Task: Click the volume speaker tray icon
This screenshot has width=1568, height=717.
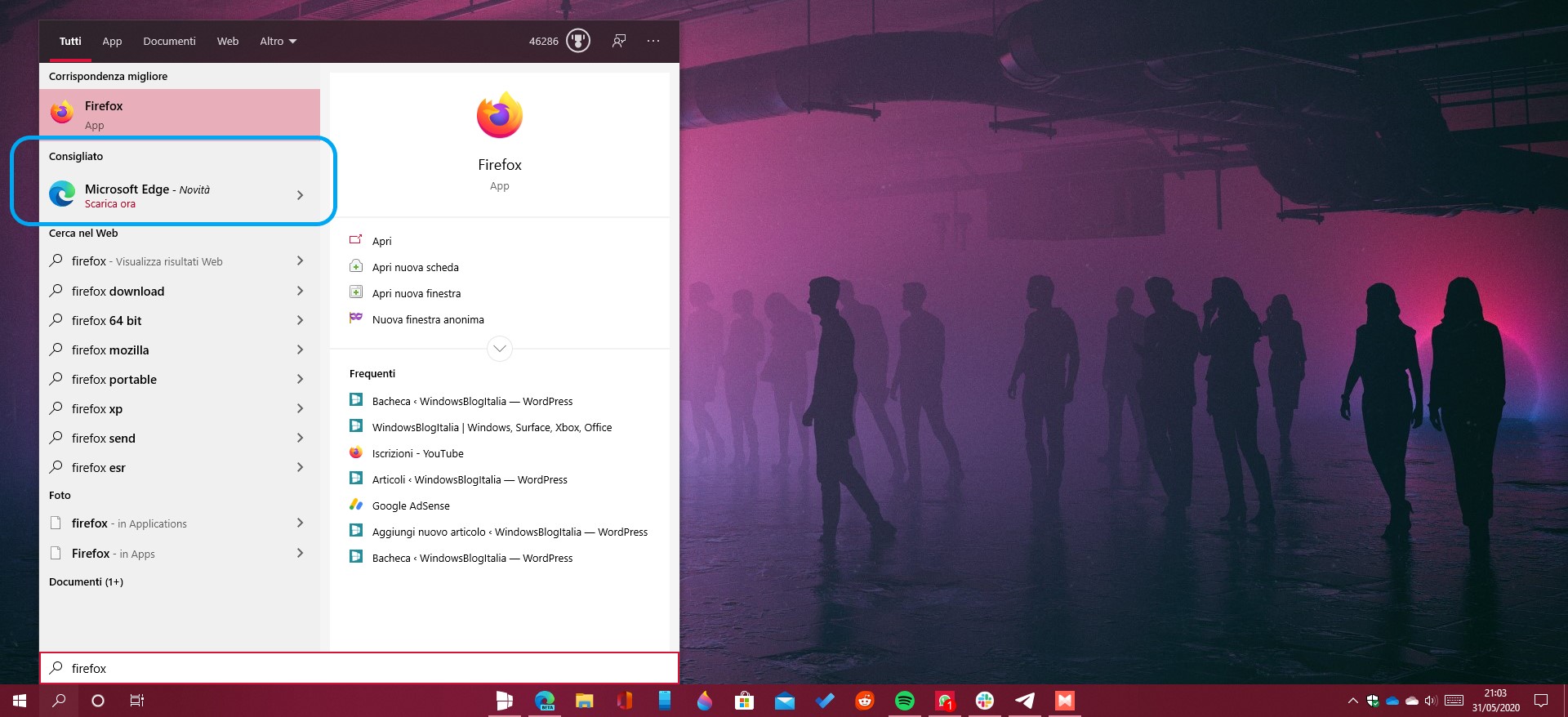Action: click(x=1431, y=700)
